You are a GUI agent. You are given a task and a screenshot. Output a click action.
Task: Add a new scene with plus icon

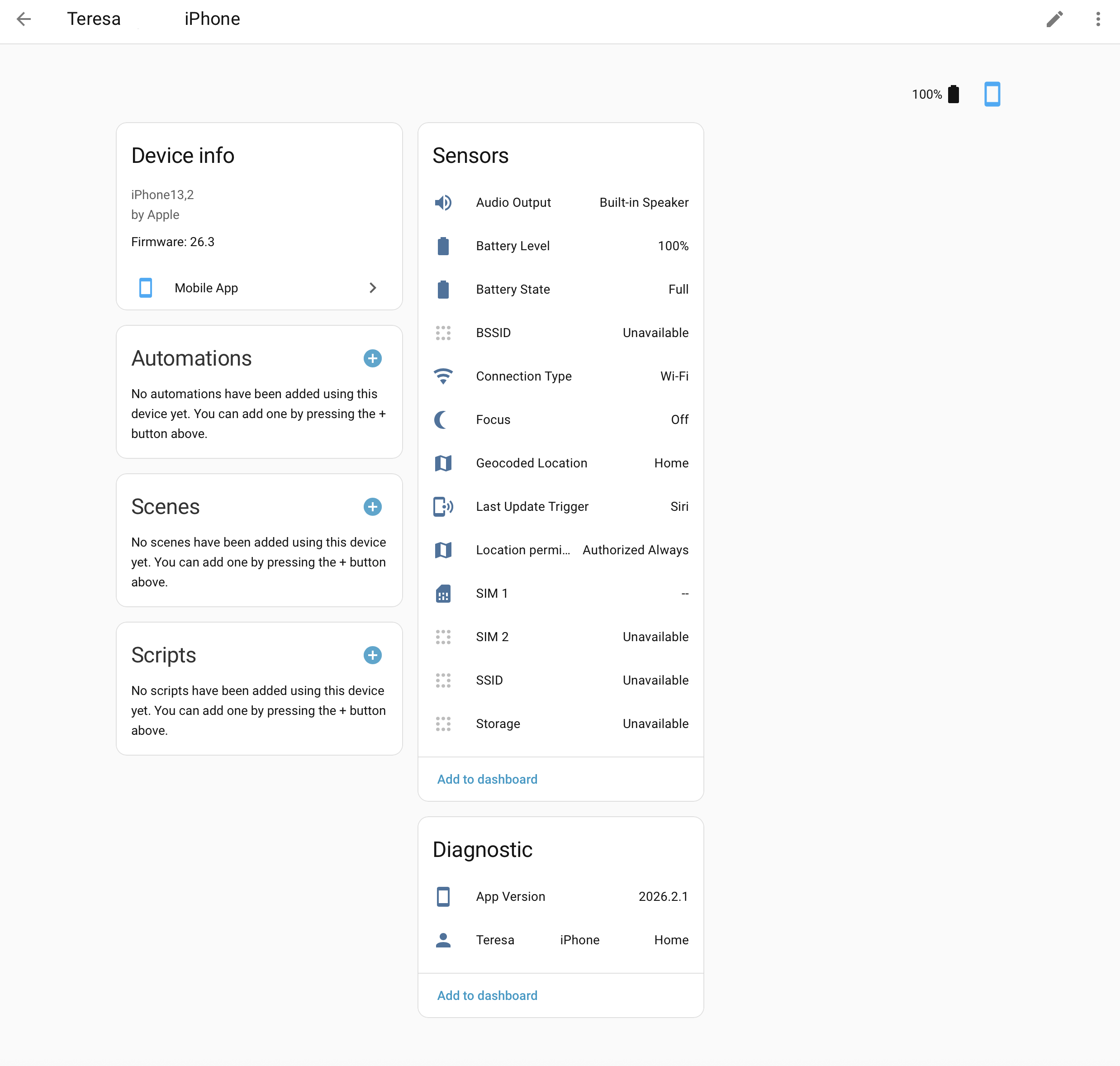(373, 507)
